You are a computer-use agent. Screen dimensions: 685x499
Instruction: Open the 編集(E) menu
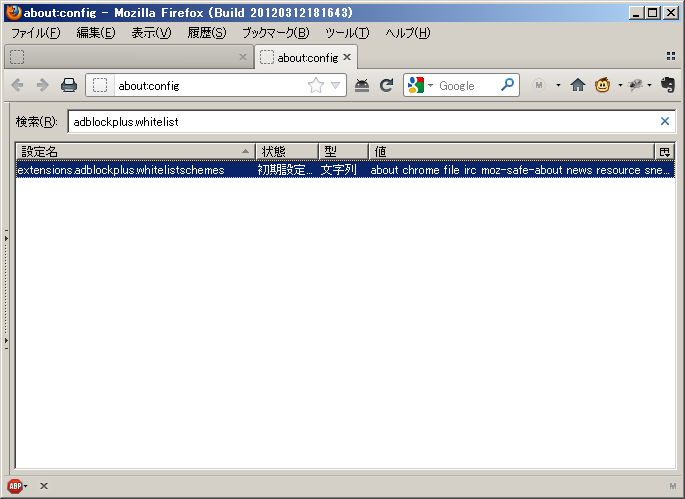point(96,33)
